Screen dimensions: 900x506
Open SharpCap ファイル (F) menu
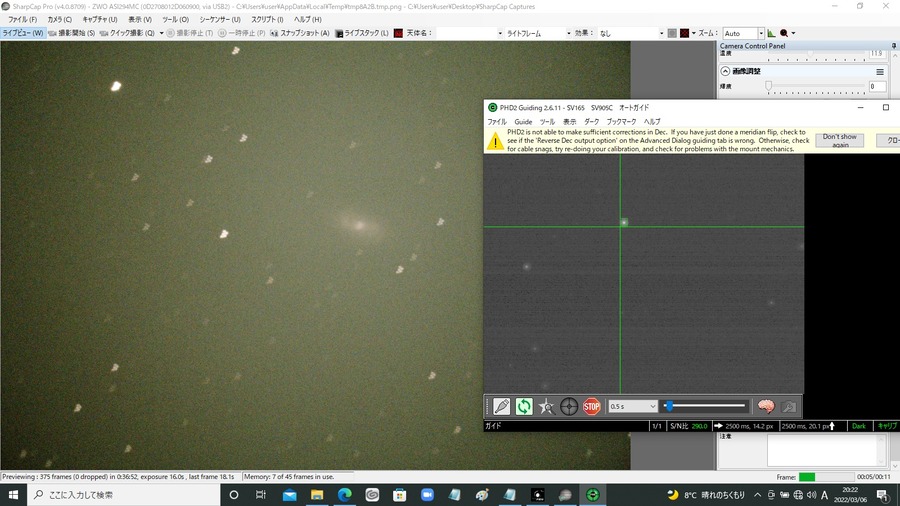[x=22, y=19]
